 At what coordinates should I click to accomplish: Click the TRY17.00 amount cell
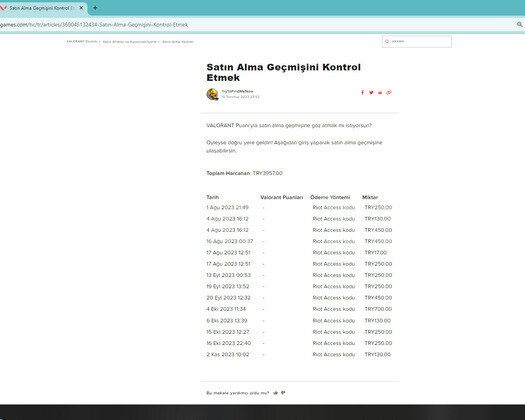[x=376, y=253]
